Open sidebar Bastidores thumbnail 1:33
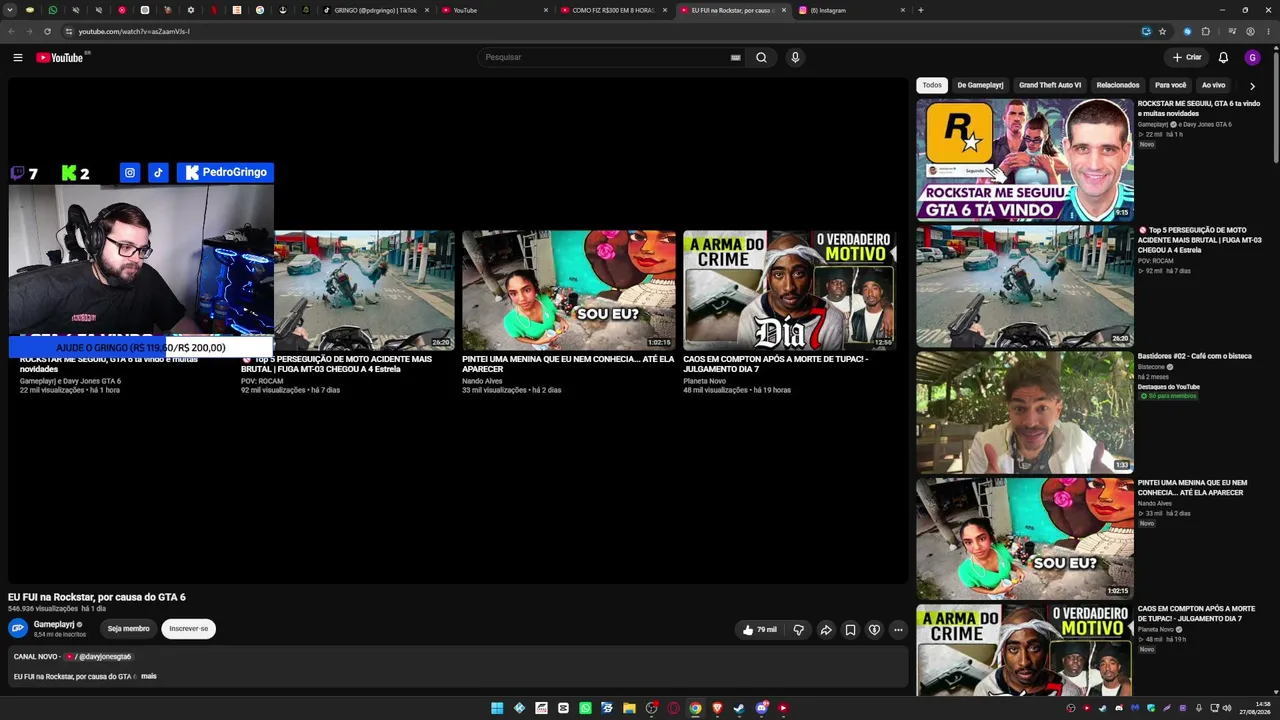1280x720 pixels. [1025, 412]
